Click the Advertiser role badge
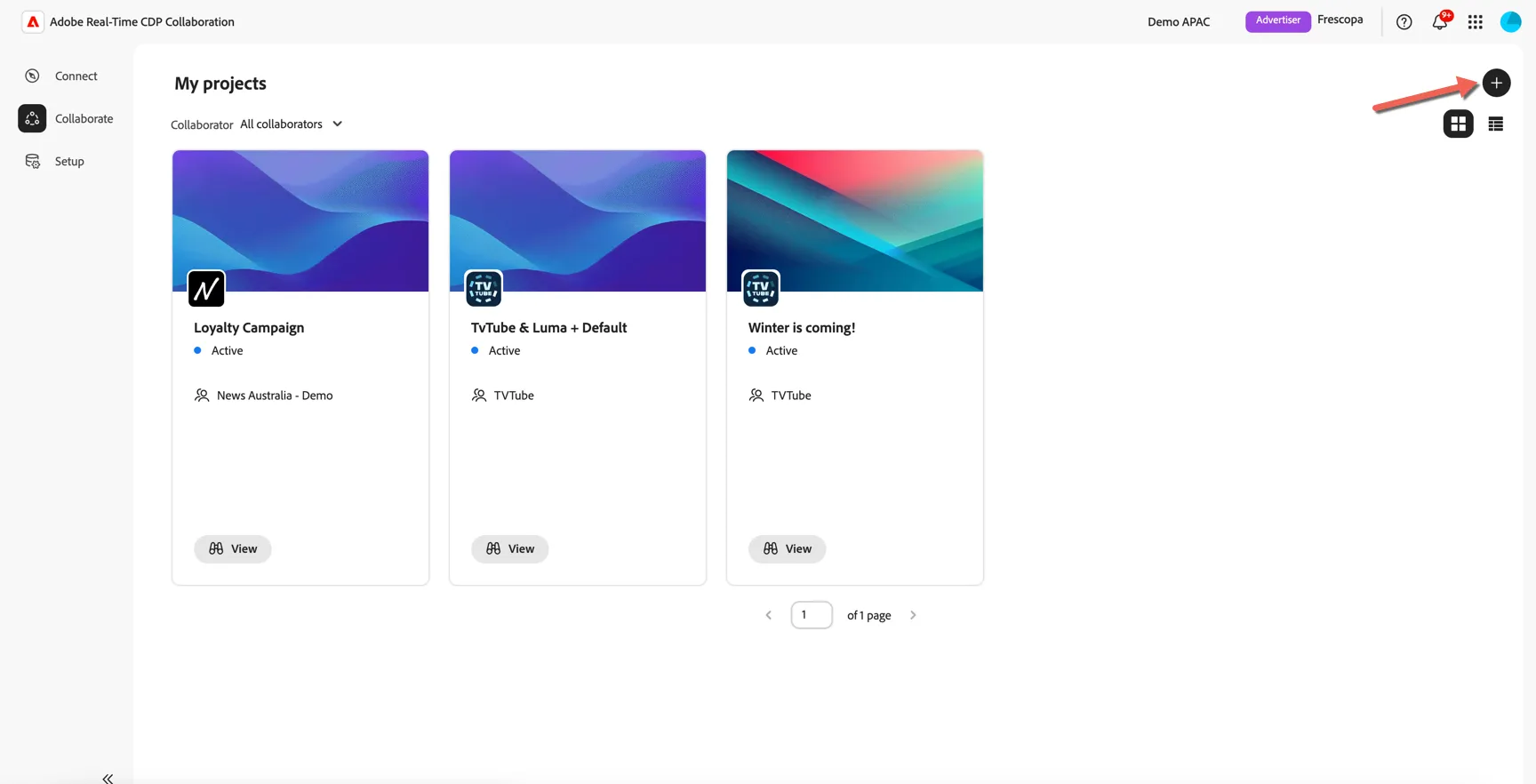 1278,20
